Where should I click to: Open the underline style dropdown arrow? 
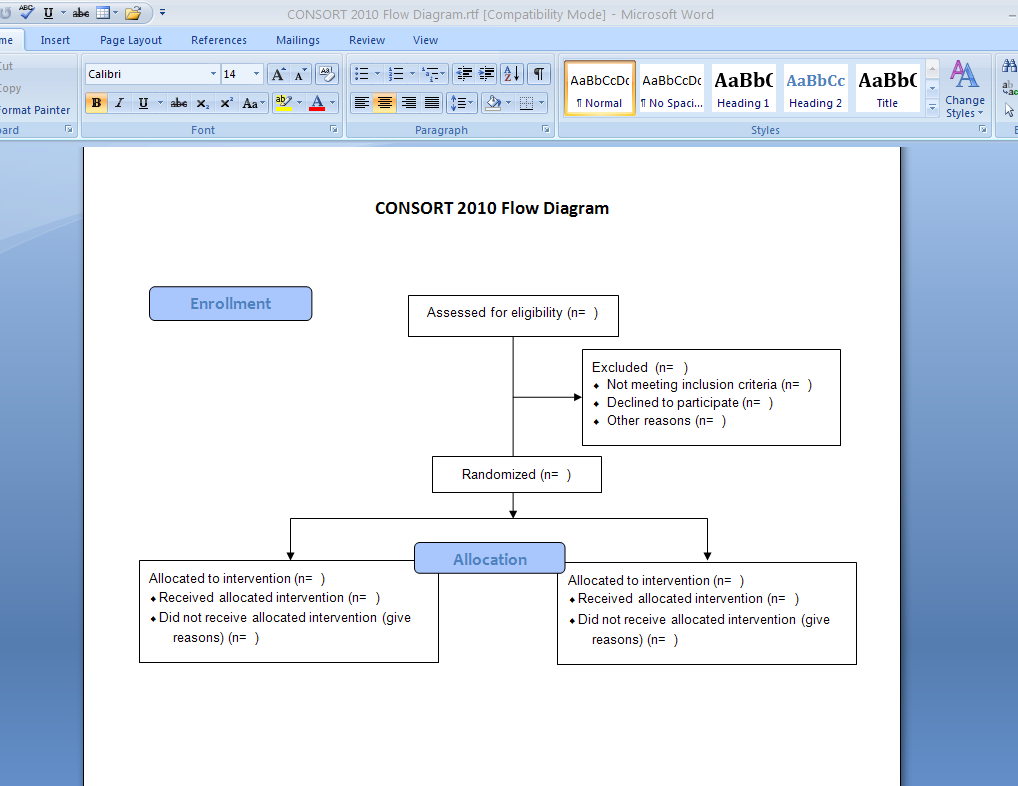pos(160,103)
